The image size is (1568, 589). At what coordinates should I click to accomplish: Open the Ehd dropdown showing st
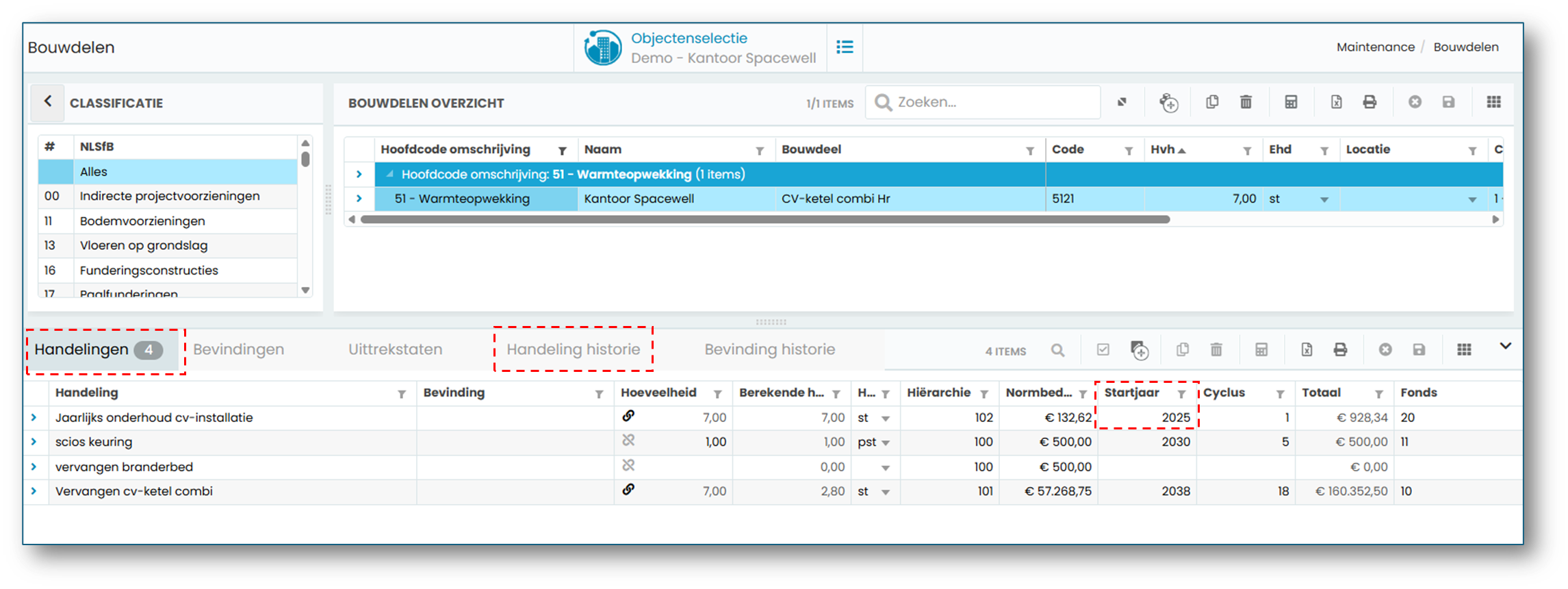1324,199
